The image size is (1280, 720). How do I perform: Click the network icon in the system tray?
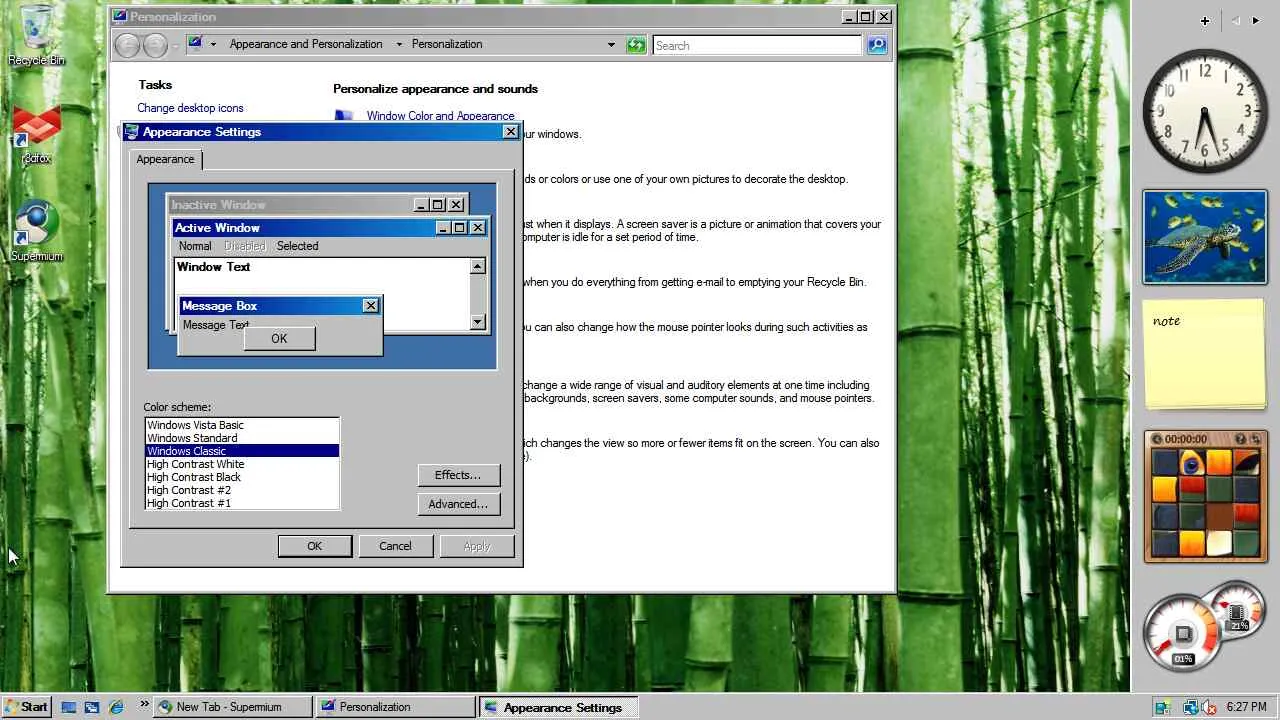(x=1189, y=707)
